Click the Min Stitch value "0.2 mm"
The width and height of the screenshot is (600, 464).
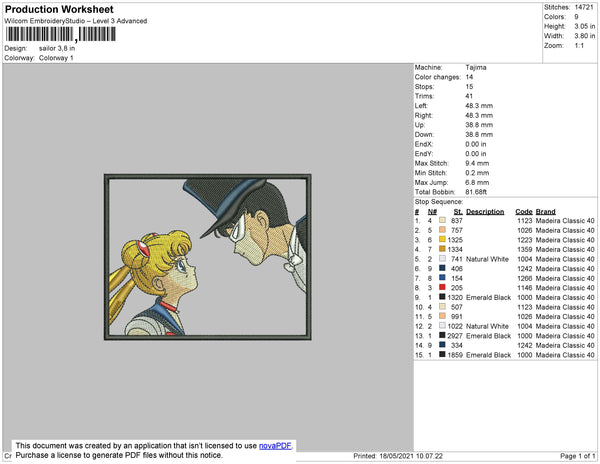tap(477, 173)
